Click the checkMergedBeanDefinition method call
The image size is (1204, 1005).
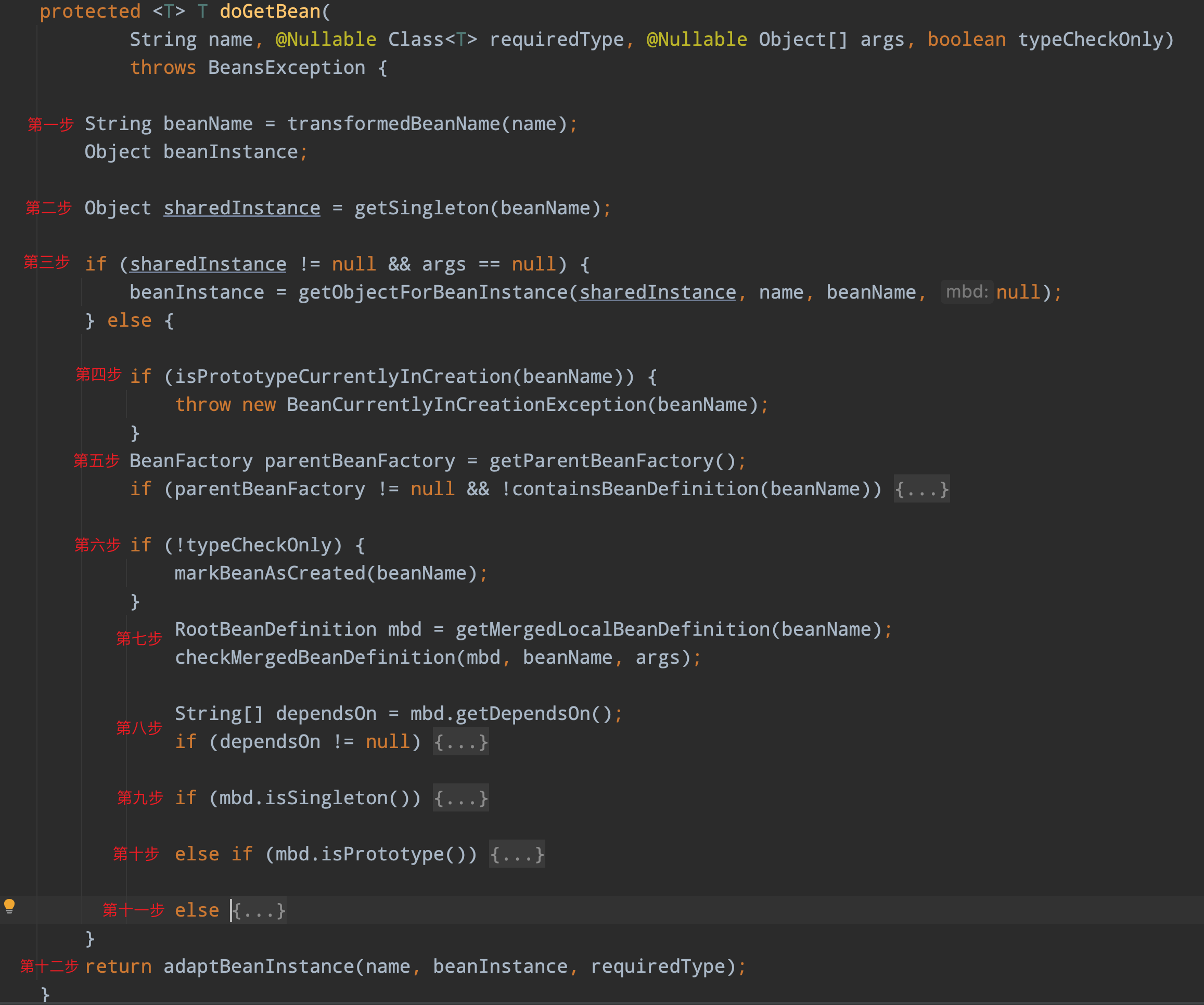315,658
